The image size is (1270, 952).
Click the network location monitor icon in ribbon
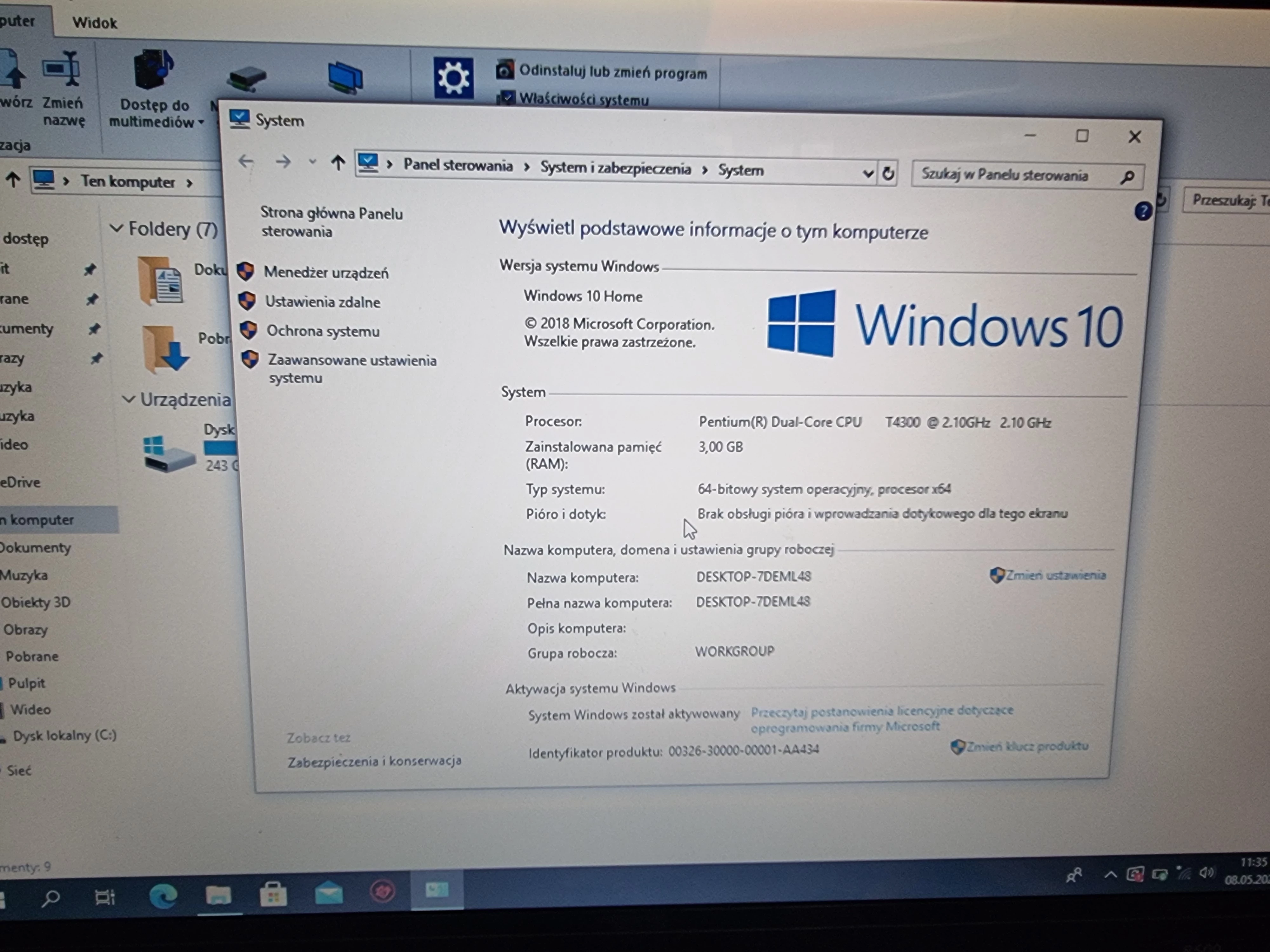[x=345, y=78]
